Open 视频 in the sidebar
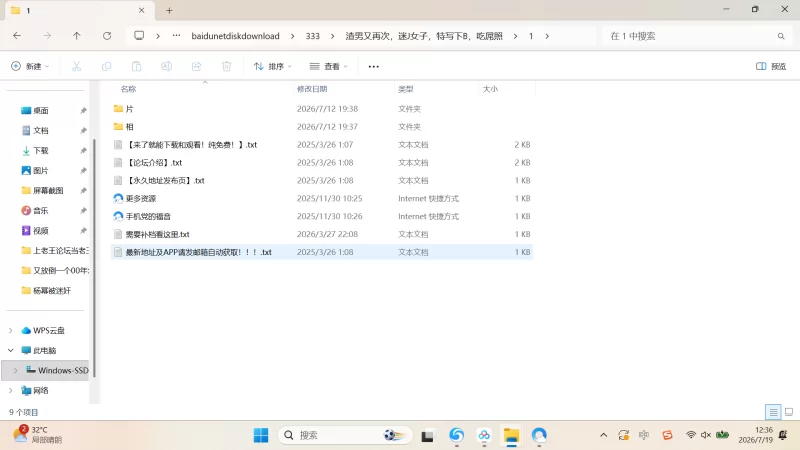This screenshot has height=450, width=800. 41,231
